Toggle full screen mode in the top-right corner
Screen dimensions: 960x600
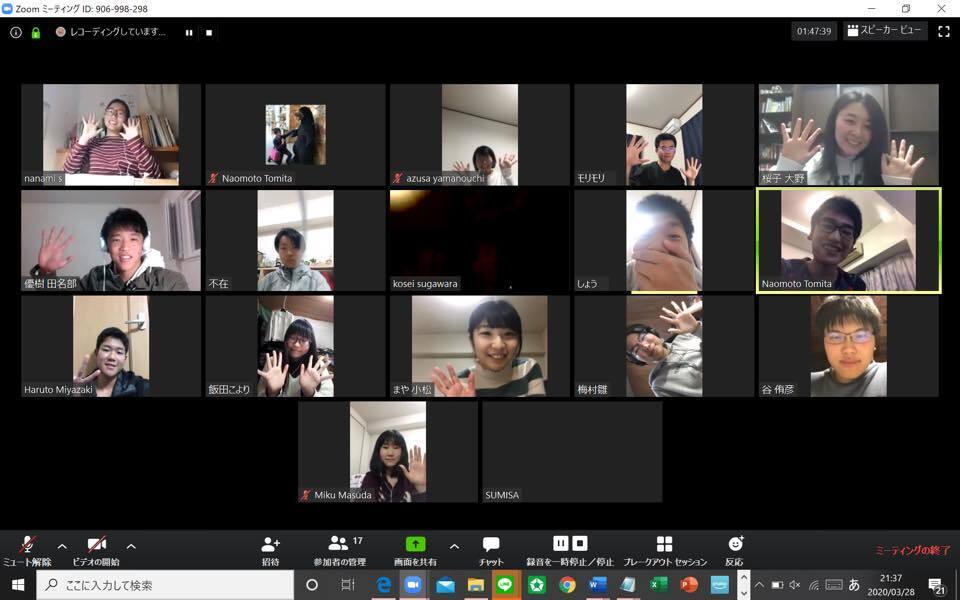click(943, 32)
